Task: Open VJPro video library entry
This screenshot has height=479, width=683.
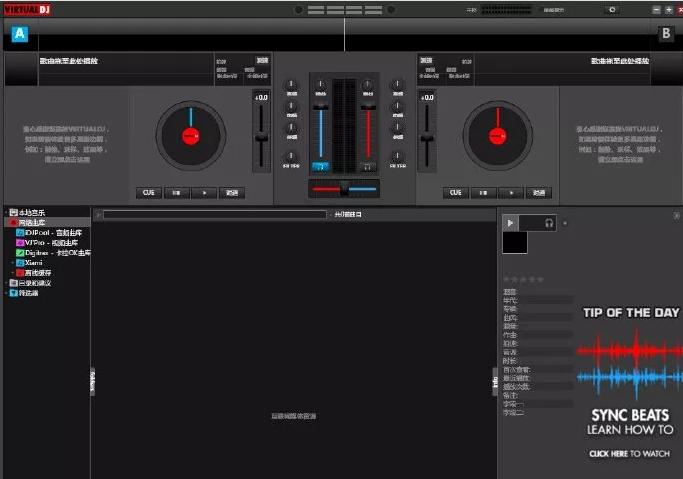Action: click(47, 243)
